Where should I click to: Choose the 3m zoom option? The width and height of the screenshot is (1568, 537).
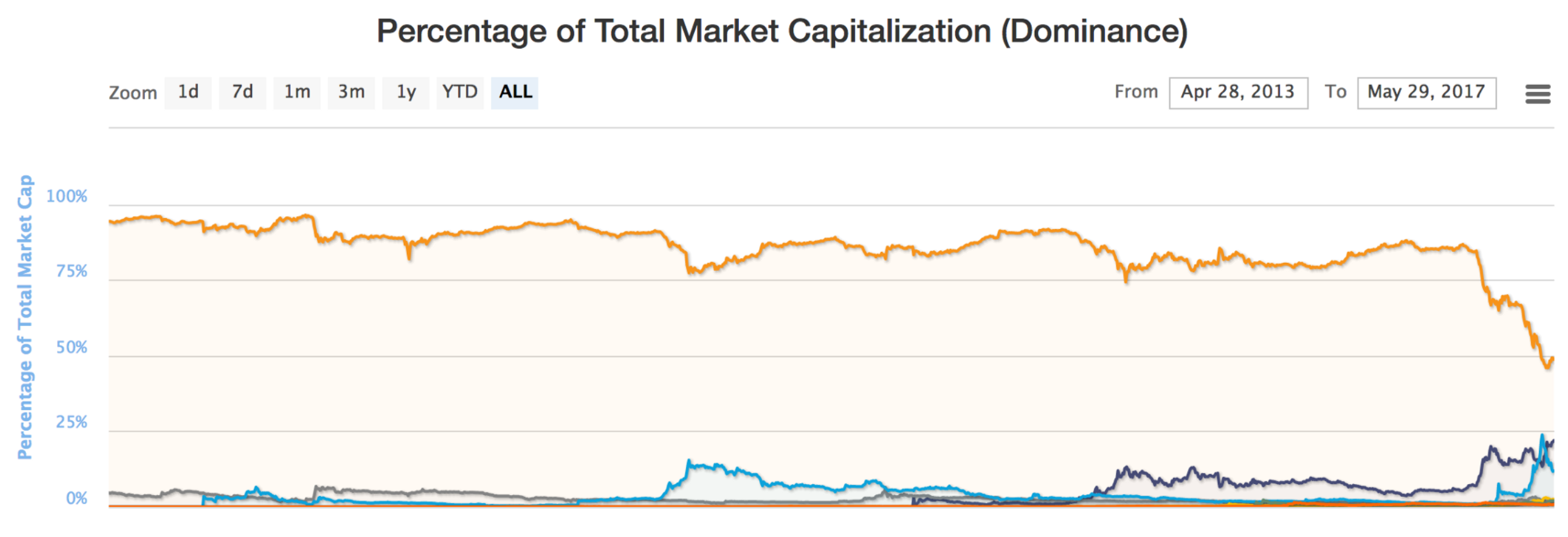click(x=351, y=92)
